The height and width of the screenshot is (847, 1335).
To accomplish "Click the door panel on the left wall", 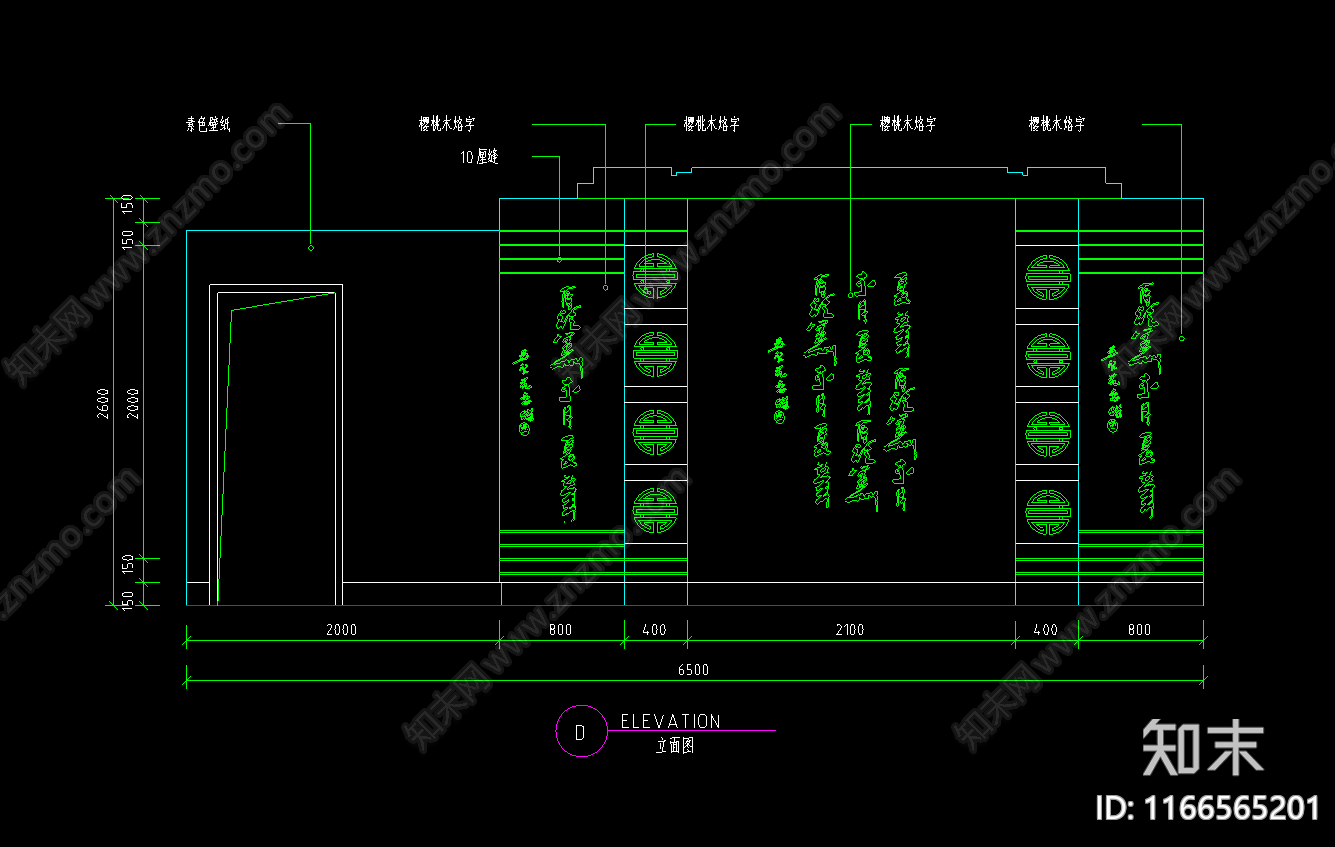I will point(276,445).
